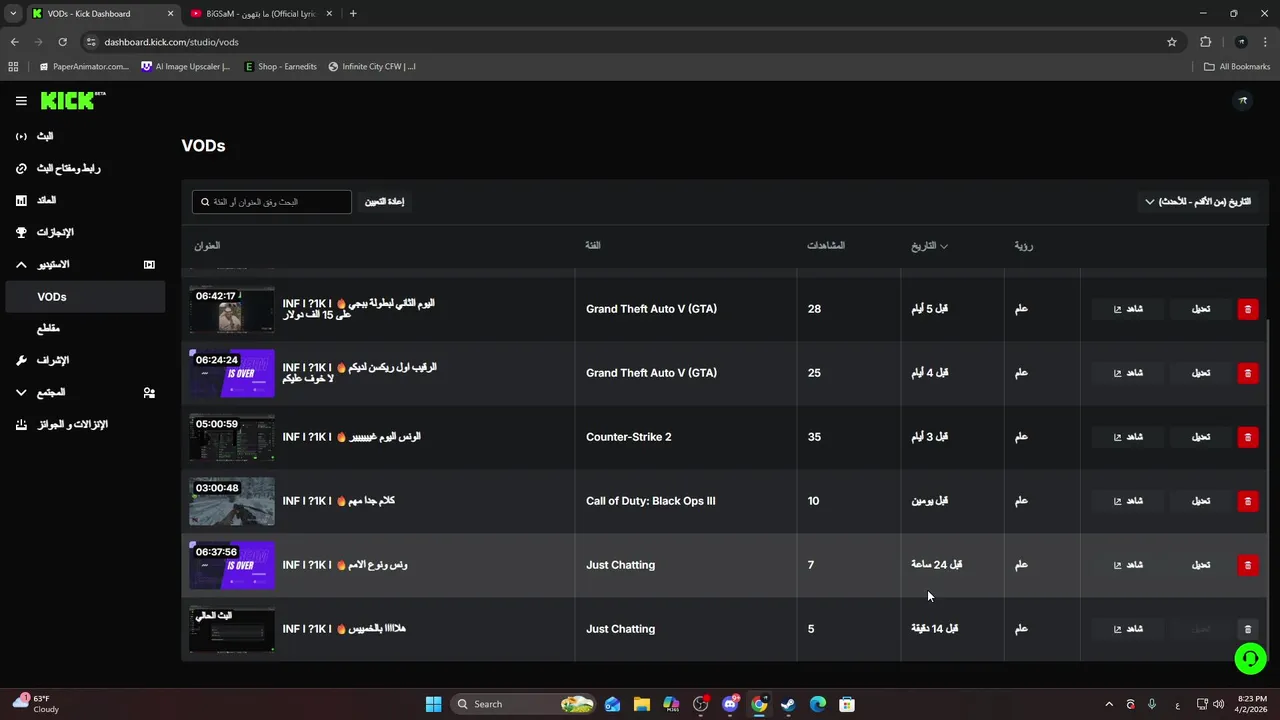
Task: Open the date sort dropdown (من الأقدم - للأحدث)
Action: click(1199, 202)
